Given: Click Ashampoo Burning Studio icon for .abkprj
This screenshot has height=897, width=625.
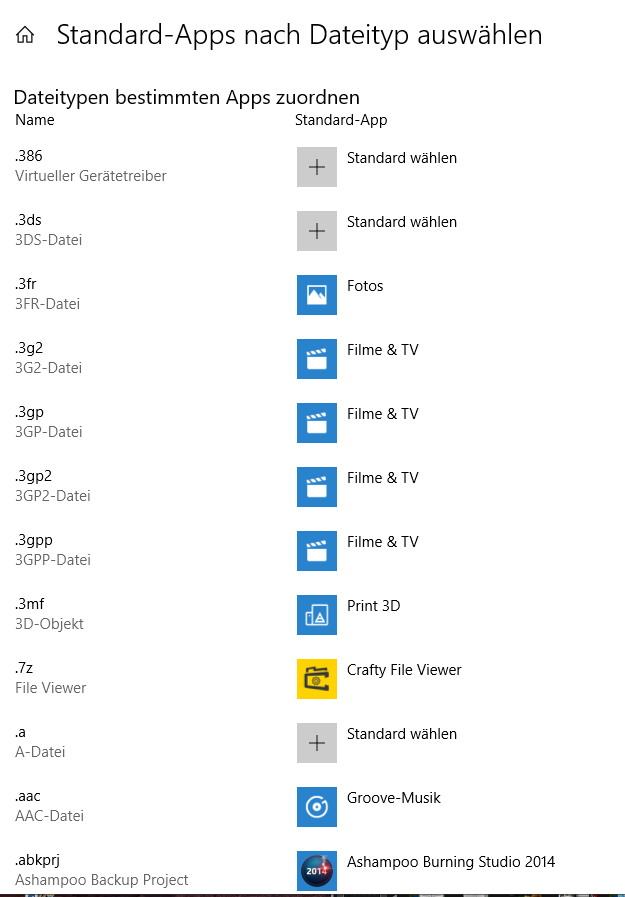Looking at the screenshot, I should [317, 871].
